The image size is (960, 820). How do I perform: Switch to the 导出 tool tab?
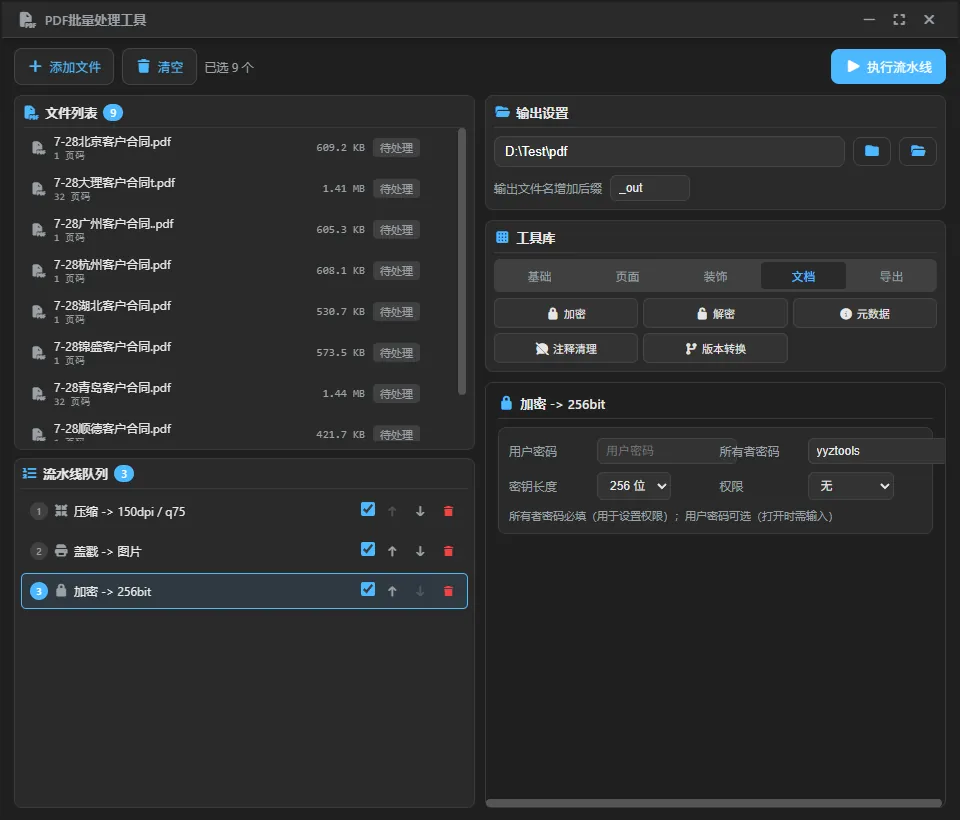coord(891,277)
